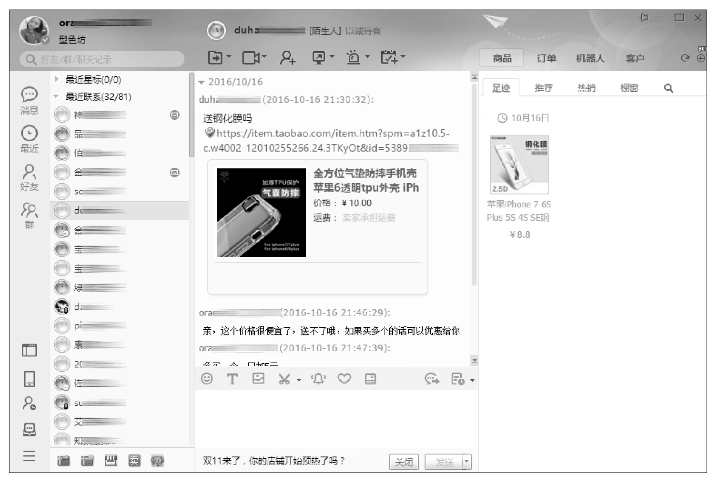Switch to the 客户 tab
This screenshot has width=718, height=486.
click(x=635, y=58)
